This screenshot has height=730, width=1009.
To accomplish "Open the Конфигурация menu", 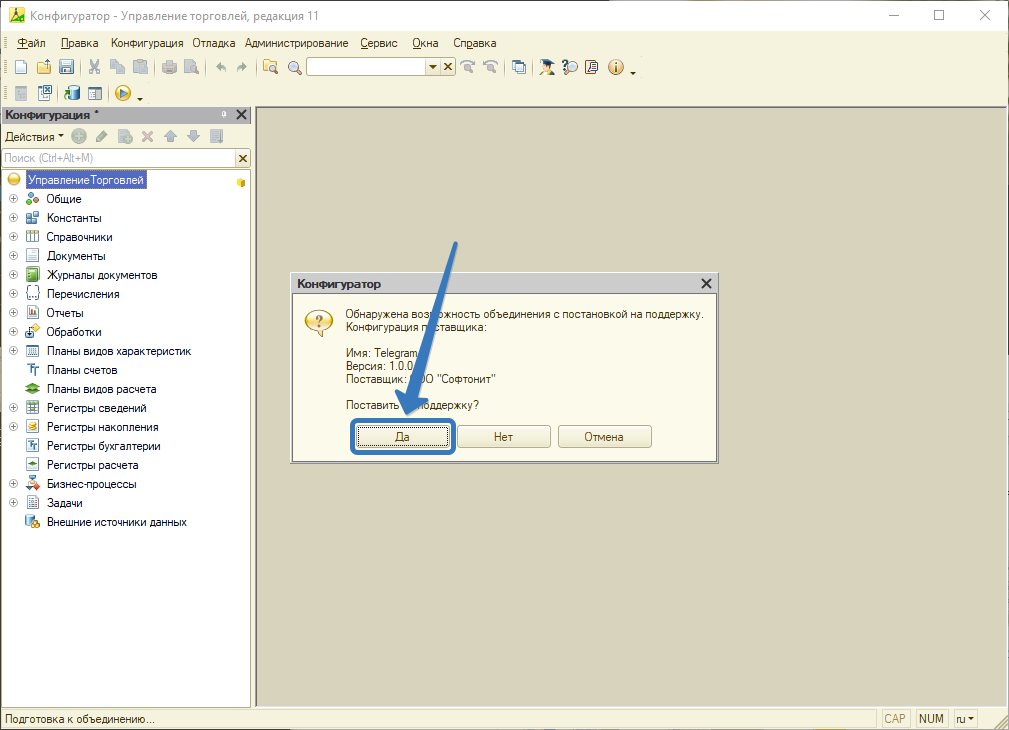I will (x=147, y=43).
